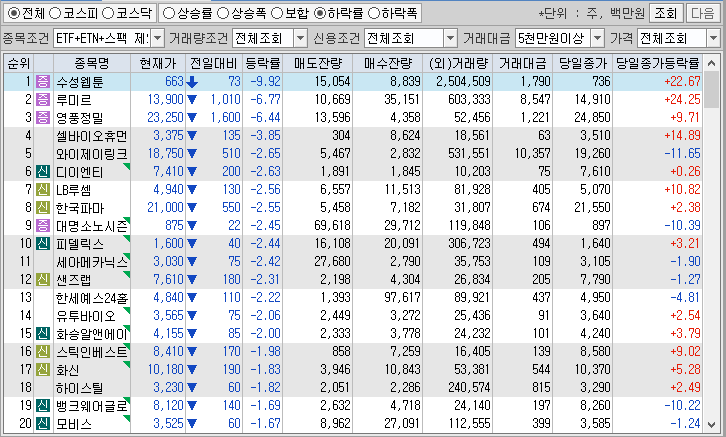Click the 신 badge for 샌즈랩

click(43, 280)
